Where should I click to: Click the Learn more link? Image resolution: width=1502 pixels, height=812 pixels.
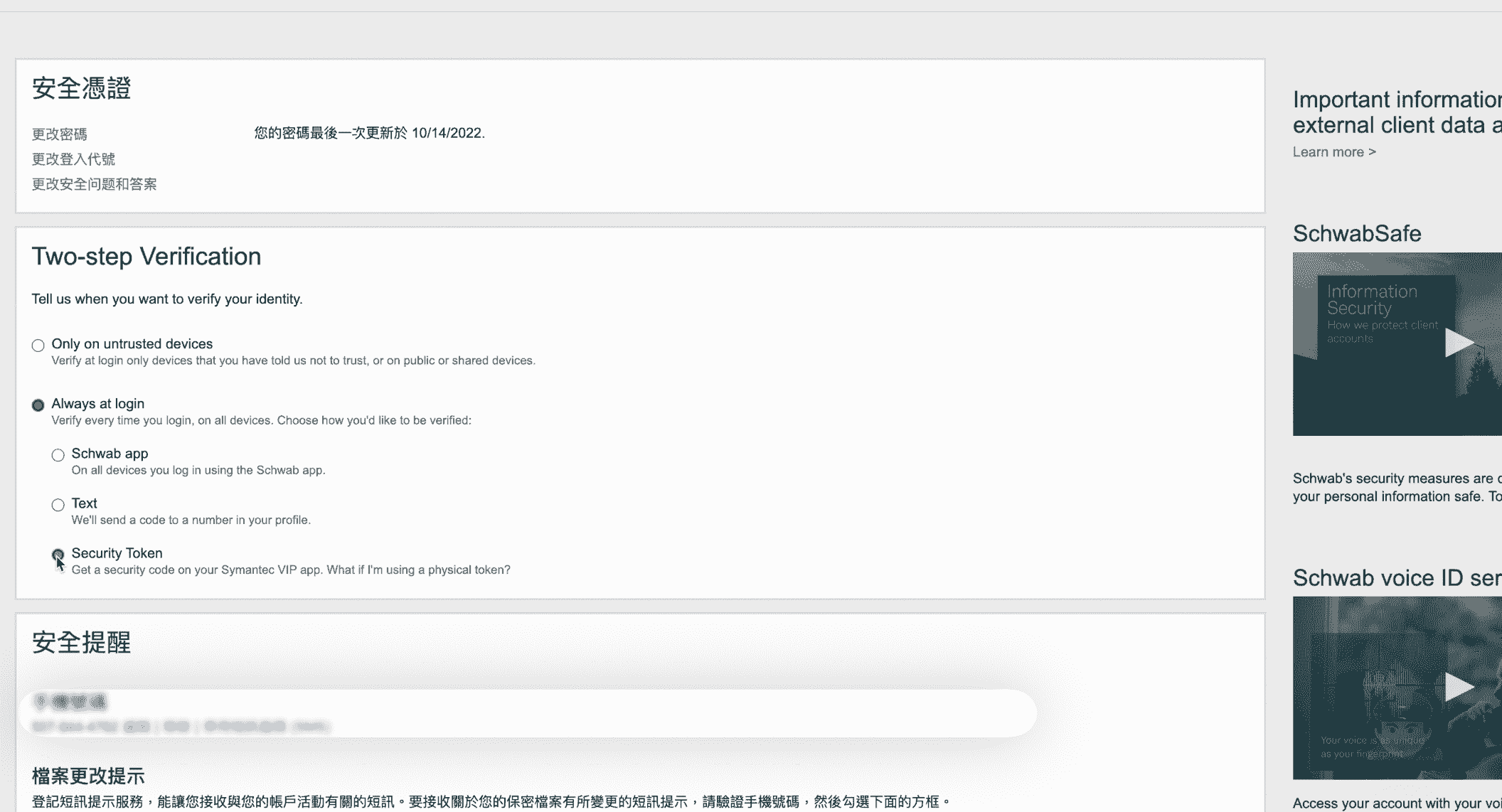coord(1333,152)
